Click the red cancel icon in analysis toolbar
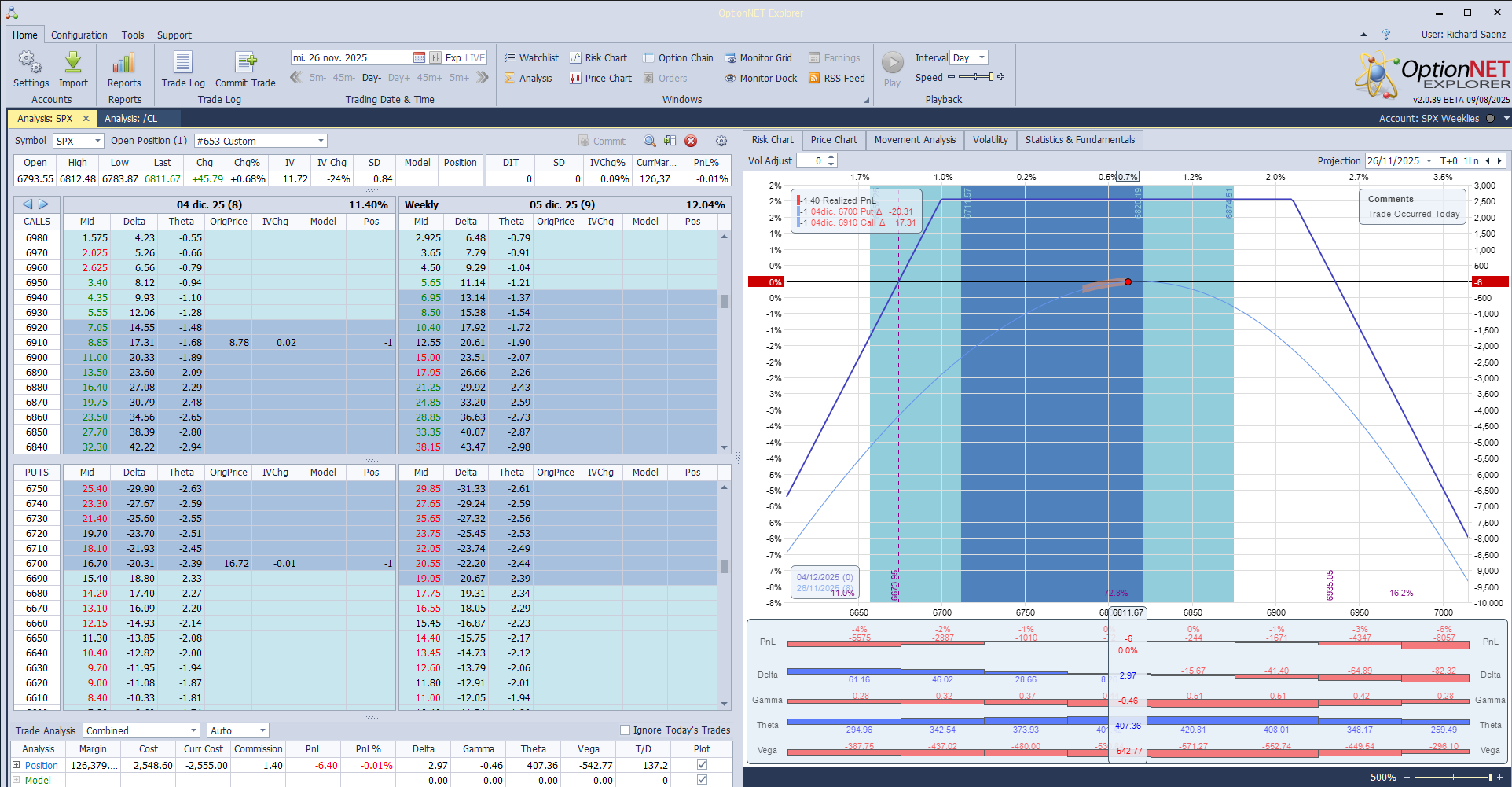 pos(691,141)
